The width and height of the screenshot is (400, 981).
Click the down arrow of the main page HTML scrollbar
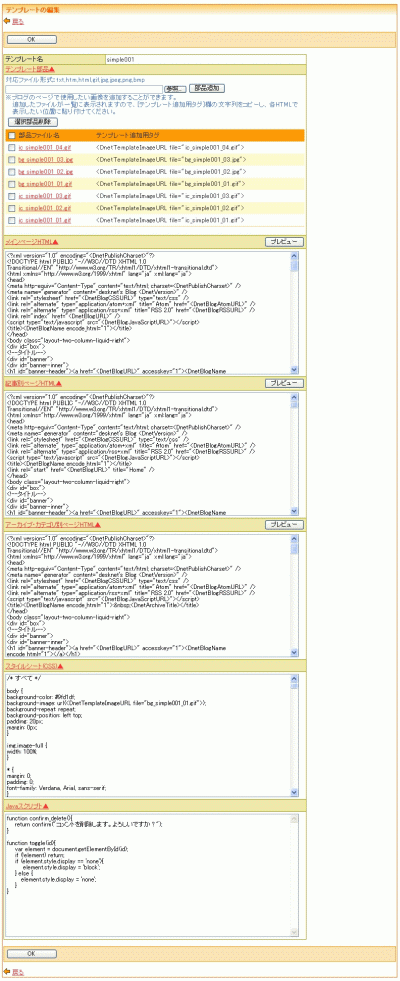tap(295, 370)
